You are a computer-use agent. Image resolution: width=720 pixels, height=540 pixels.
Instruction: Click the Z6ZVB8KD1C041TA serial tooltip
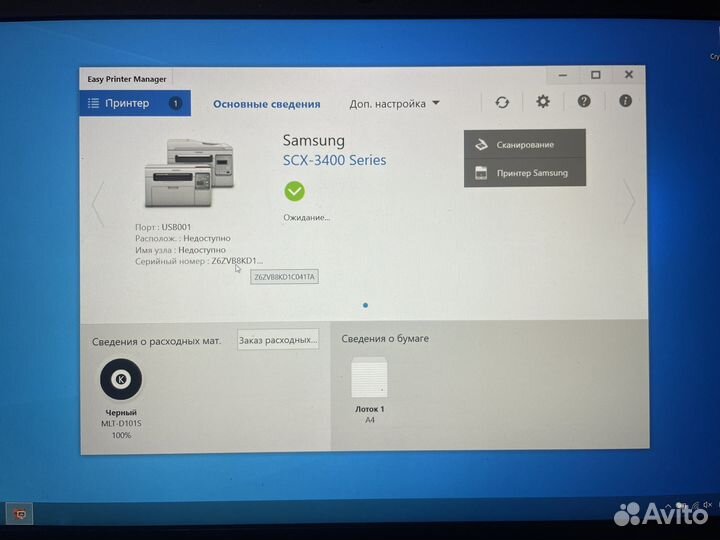click(284, 277)
